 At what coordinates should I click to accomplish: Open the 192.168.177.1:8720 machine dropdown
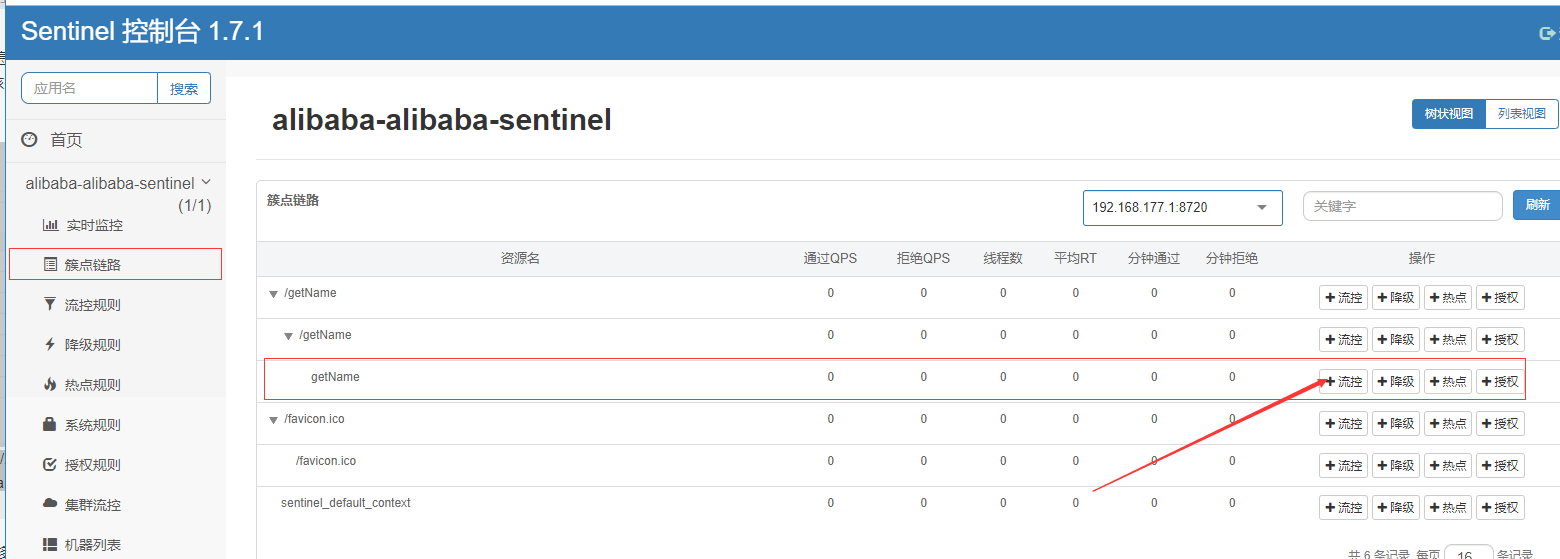click(1182, 207)
